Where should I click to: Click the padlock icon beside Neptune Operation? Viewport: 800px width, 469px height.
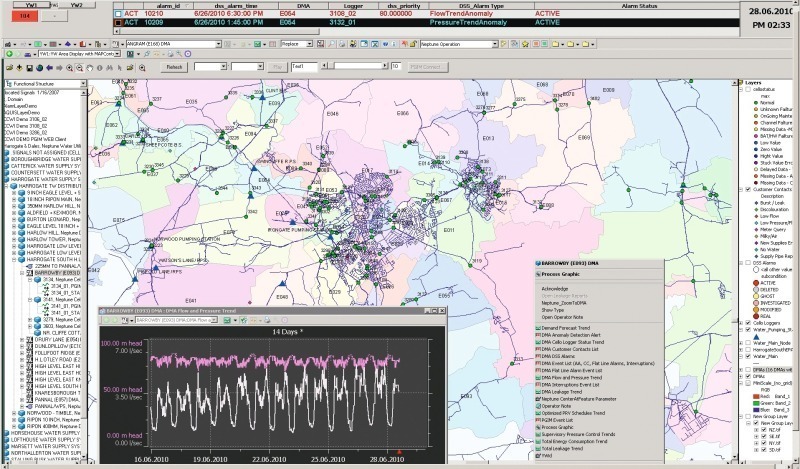tap(413, 44)
